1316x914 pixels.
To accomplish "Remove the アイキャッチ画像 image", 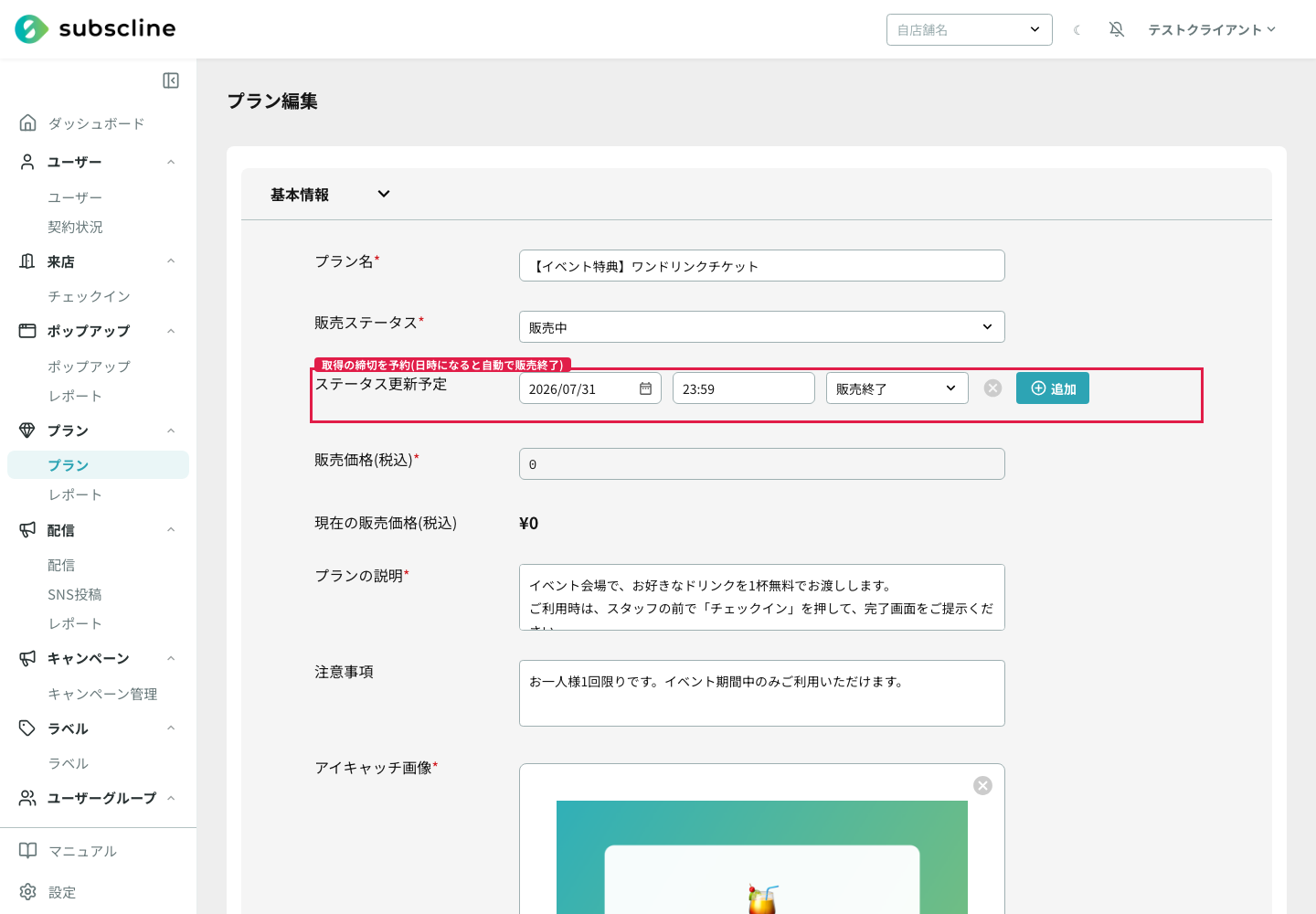I will (982, 786).
